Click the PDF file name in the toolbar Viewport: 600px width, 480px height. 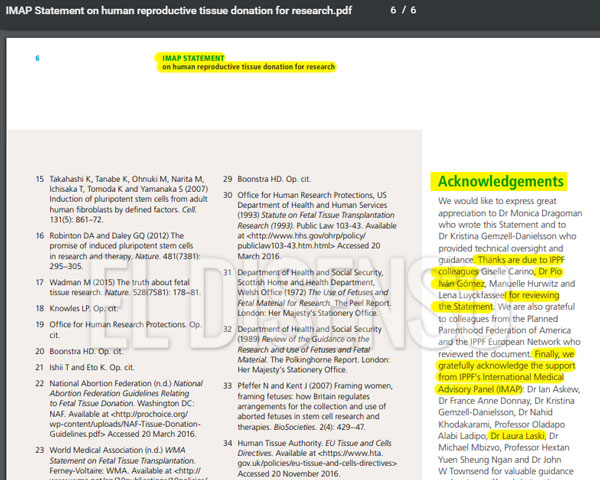pos(179,10)
